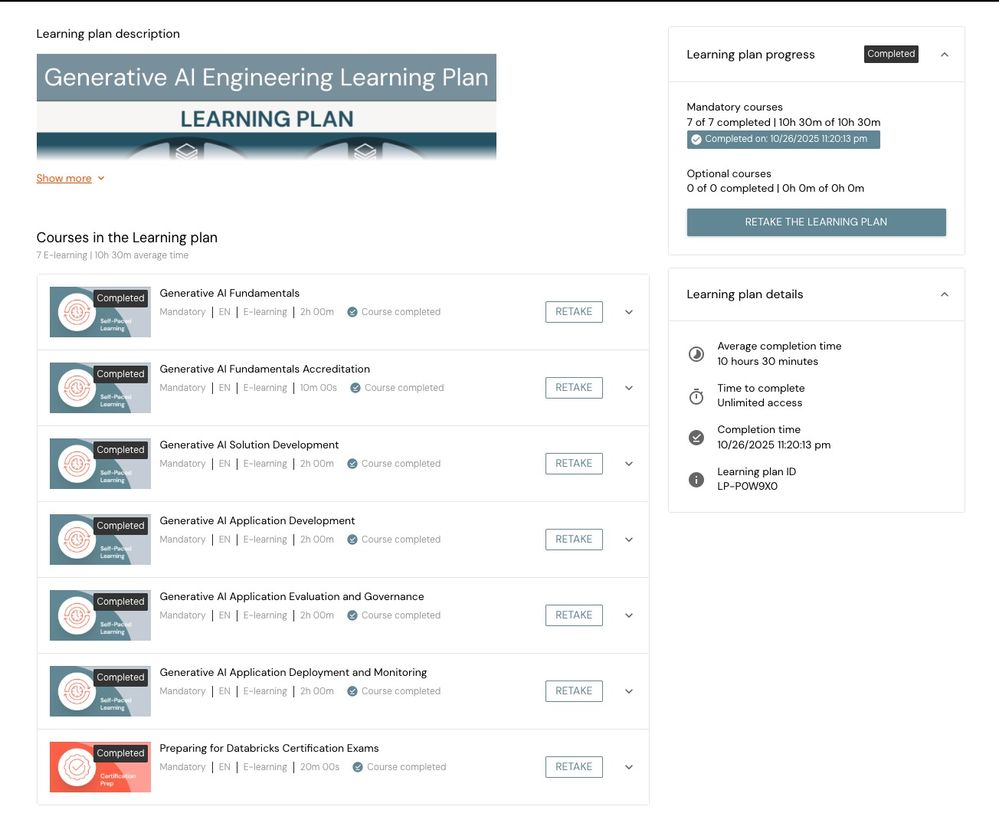The height and width of the screenshot is (837, 999).
Task: Click the Generative AI Engineering Learning Plan banner
Action: click(x=266, y=106)
